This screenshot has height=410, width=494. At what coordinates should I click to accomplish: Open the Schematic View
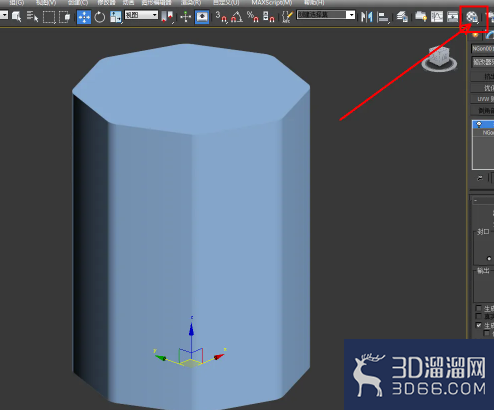coord(453,17)
